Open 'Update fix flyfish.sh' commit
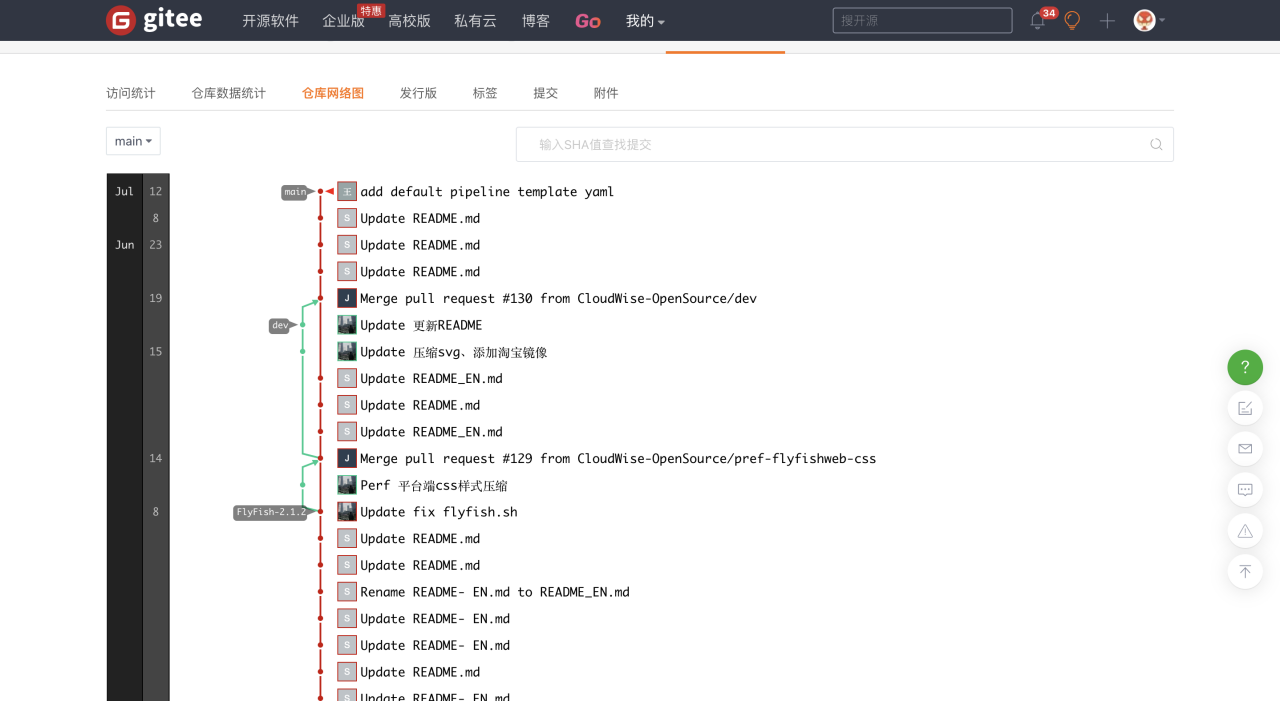 439,512
